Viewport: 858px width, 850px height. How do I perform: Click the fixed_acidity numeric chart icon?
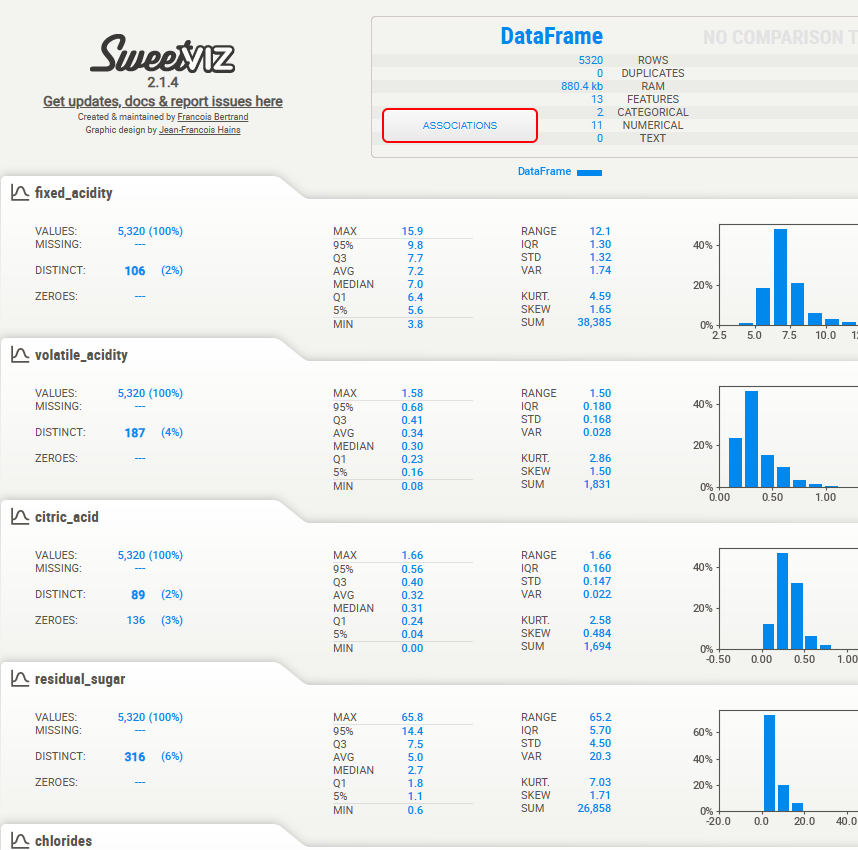point(20,193)
